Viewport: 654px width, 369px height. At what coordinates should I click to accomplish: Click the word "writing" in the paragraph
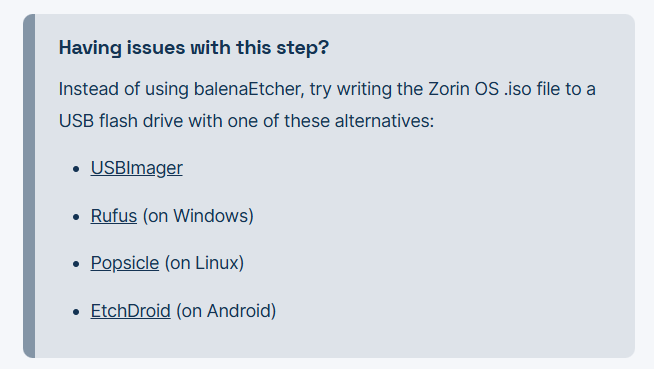364,90
